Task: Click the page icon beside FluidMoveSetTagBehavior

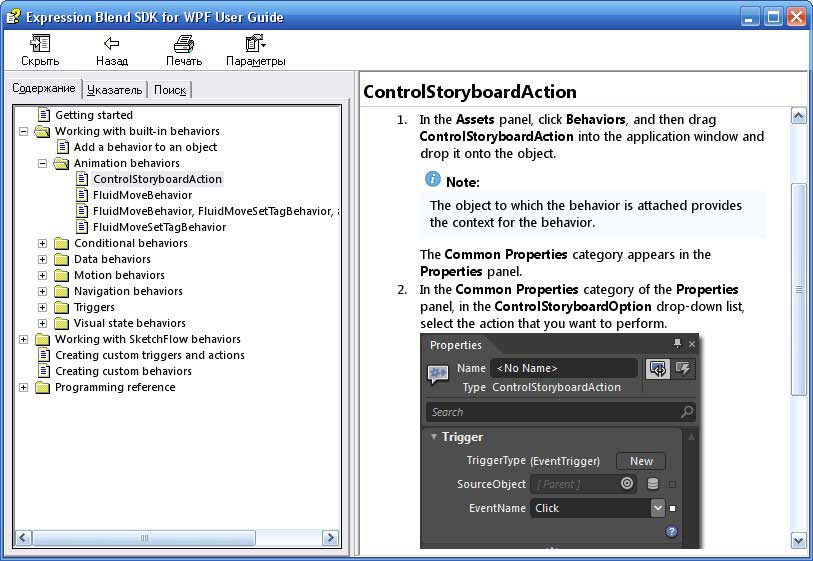Action: point(82,227)
